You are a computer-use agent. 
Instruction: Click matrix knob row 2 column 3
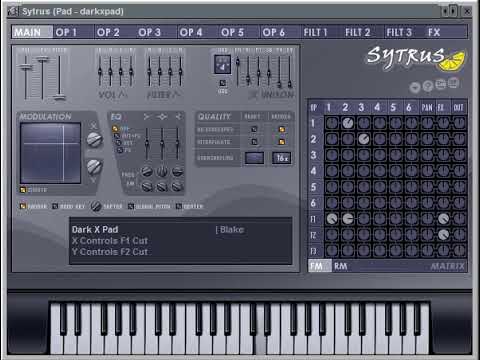pos(364,139)
